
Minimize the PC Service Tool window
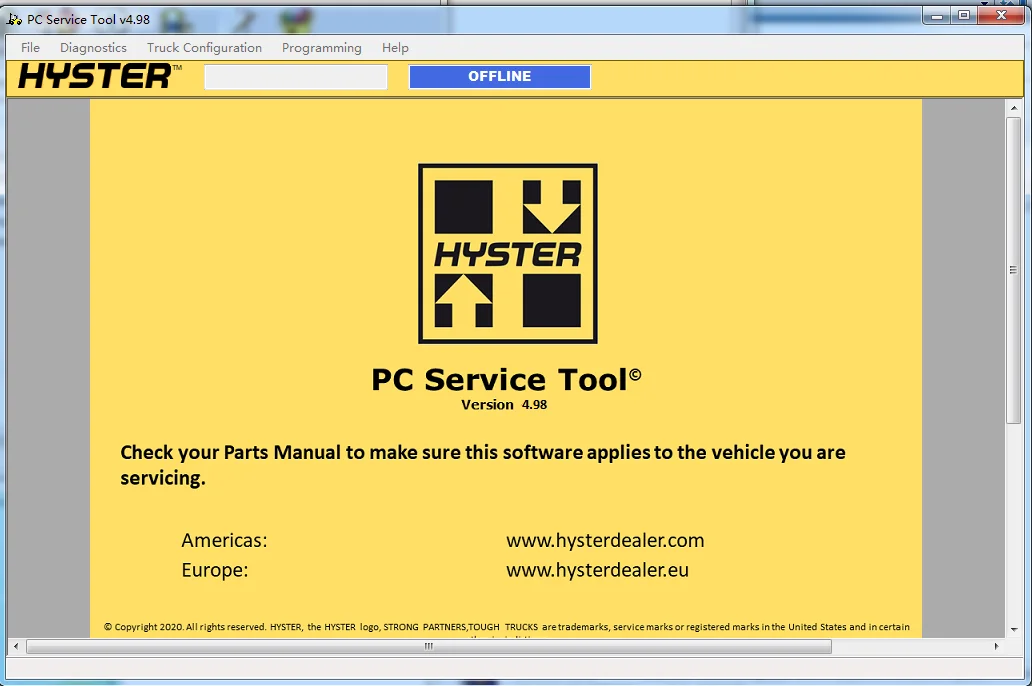937,15
